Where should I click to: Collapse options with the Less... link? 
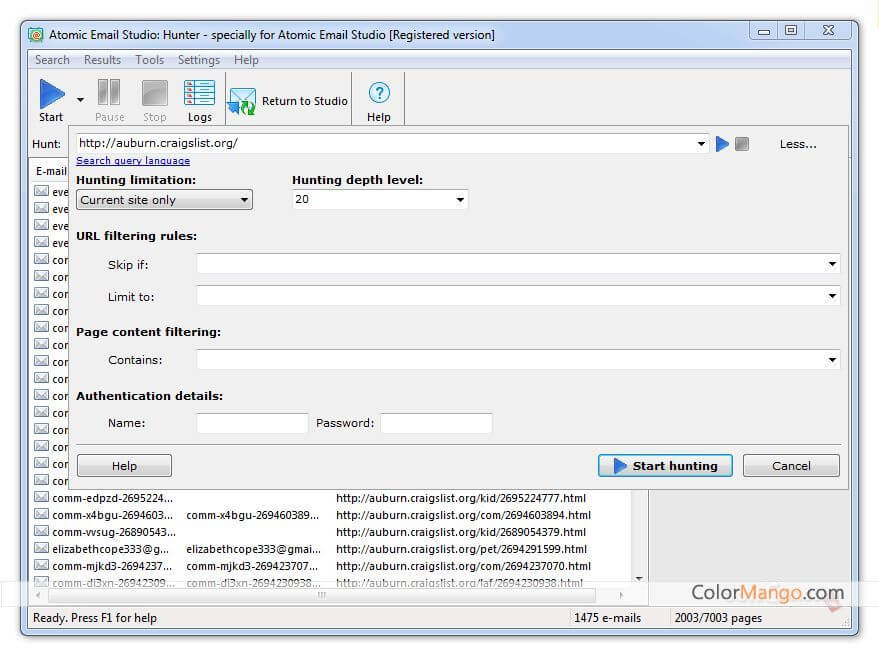click(x=798, y=144)
